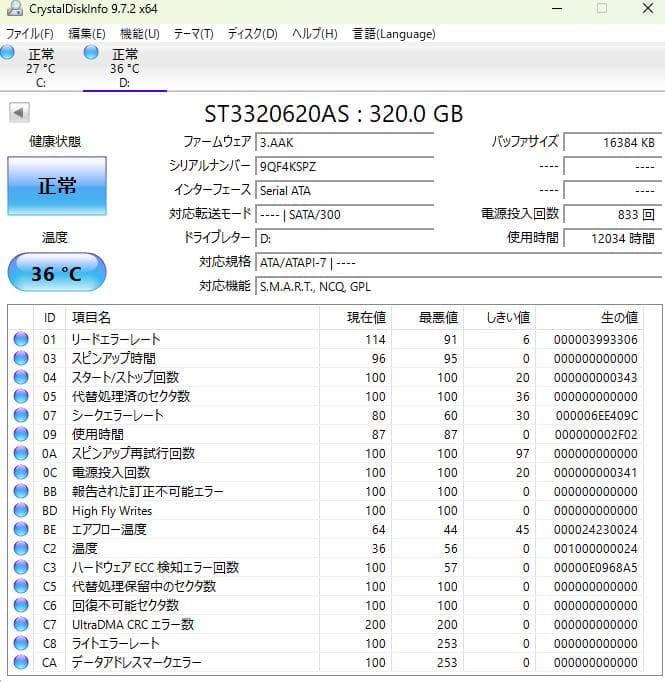The image size is (665, 682).
Task: Click the drive letter field D:
Action: click(x=344, y=238)
